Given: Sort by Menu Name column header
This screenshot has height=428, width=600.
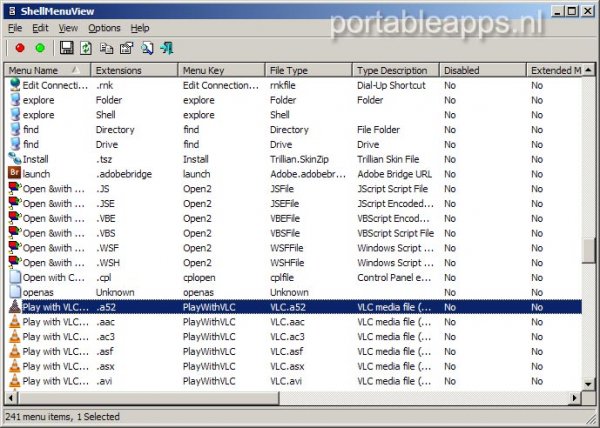Looking at the screenshot, I should click(x=47, y=70).
